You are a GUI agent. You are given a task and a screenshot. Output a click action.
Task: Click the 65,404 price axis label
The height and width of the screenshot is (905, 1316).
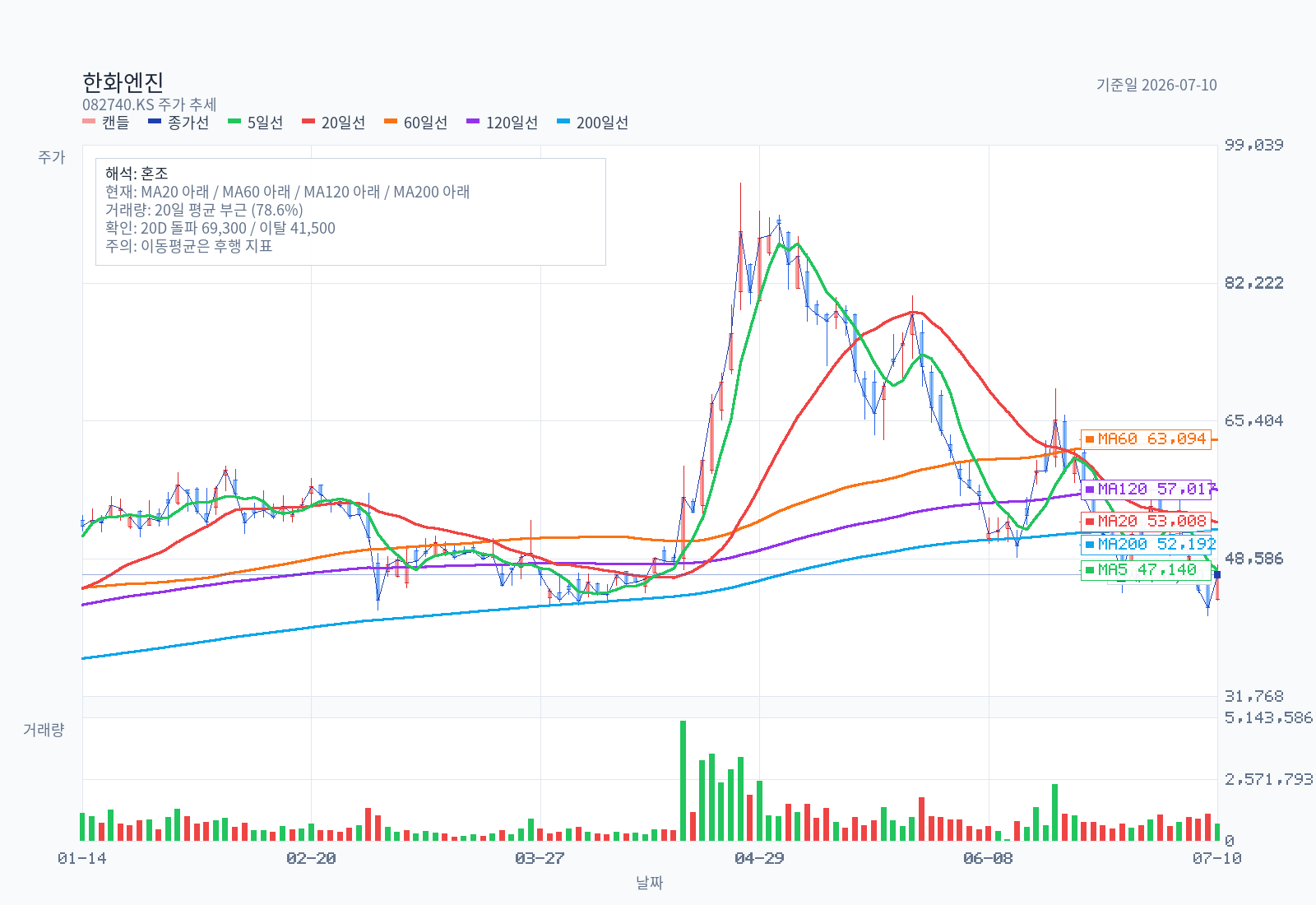click(1253, 420)
